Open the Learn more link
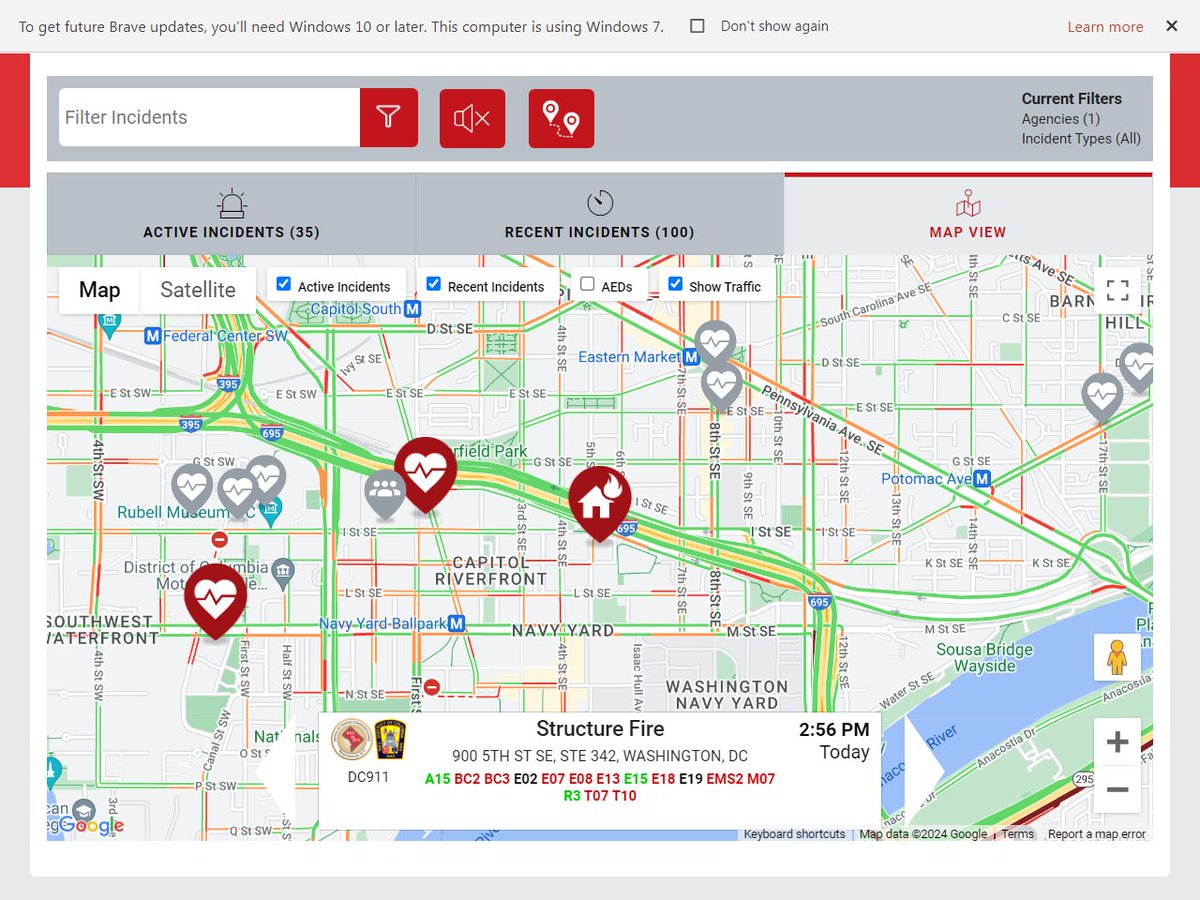The width and height of the screenshot is (1200, 900). click(x=1105, y=27)
